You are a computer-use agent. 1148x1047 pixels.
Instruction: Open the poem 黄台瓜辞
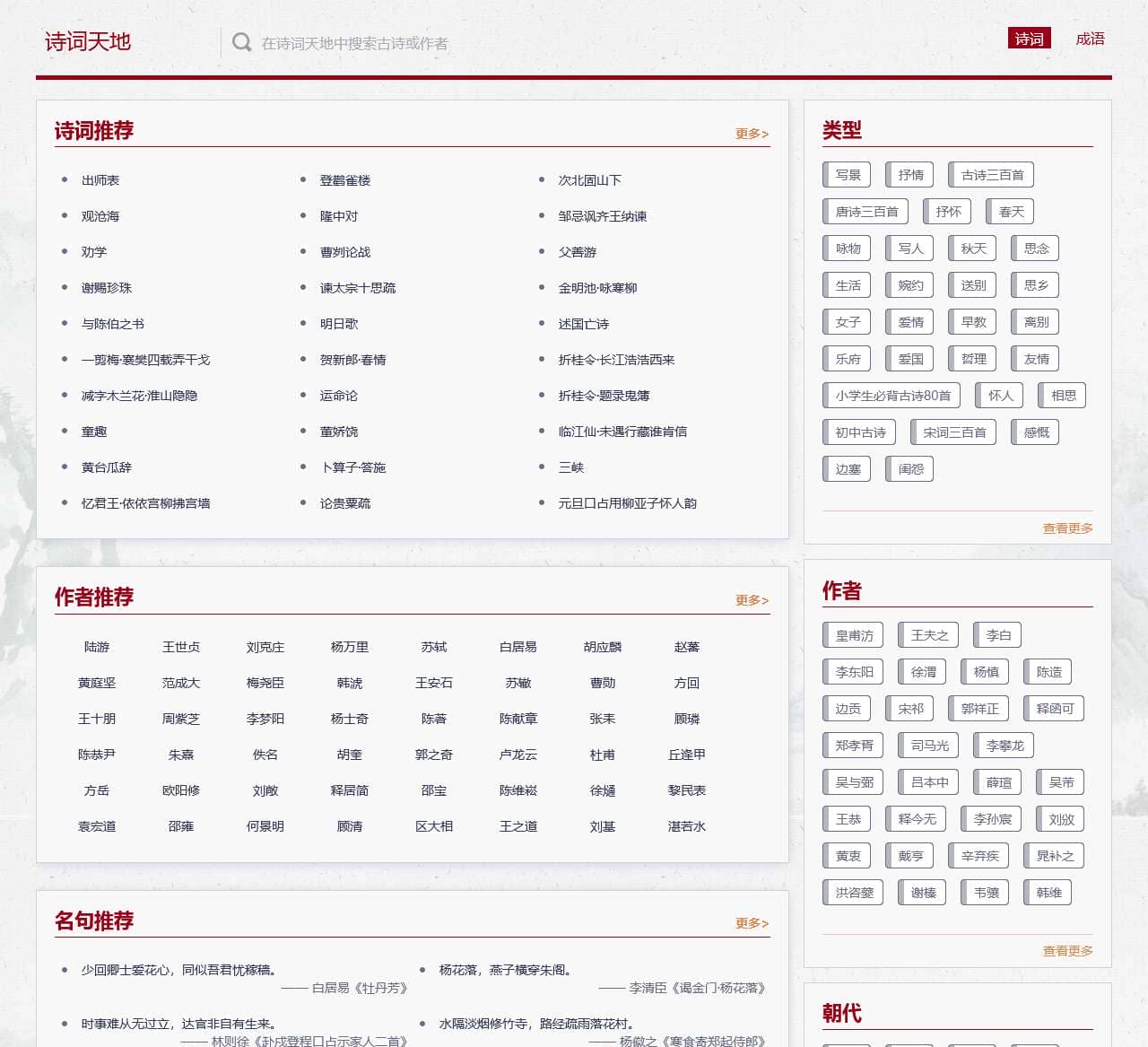pyautogui.click(x=107, y=467)
